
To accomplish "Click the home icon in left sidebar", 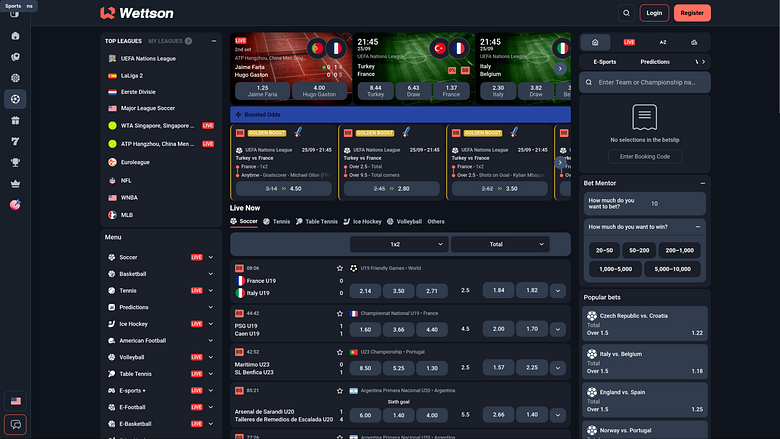I will click(x=15, y=36).
